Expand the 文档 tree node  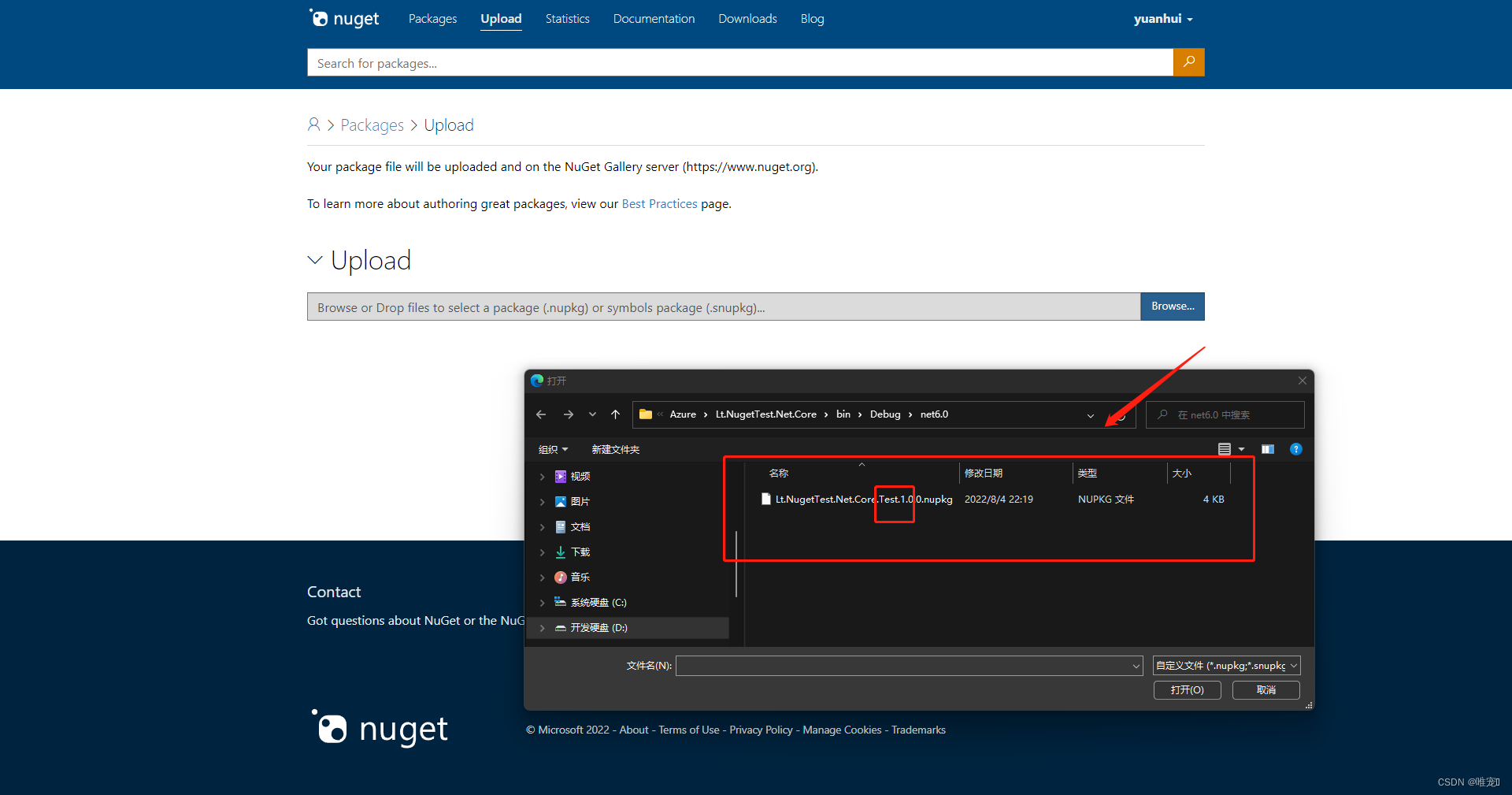[542, 526]
